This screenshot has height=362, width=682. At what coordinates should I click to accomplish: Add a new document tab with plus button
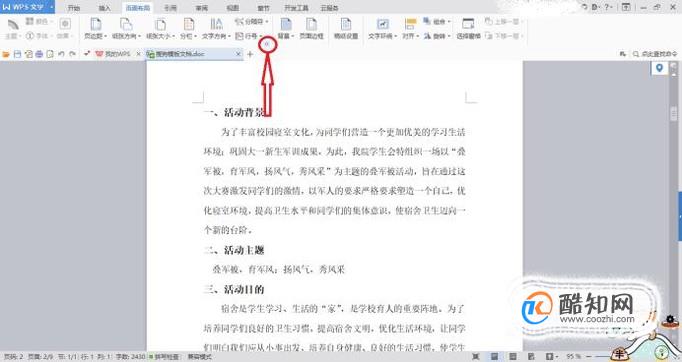250,54
